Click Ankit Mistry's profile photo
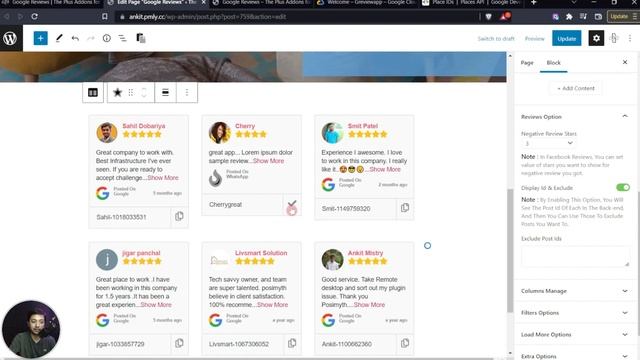 pyautogui.click(x=332, y=260)
